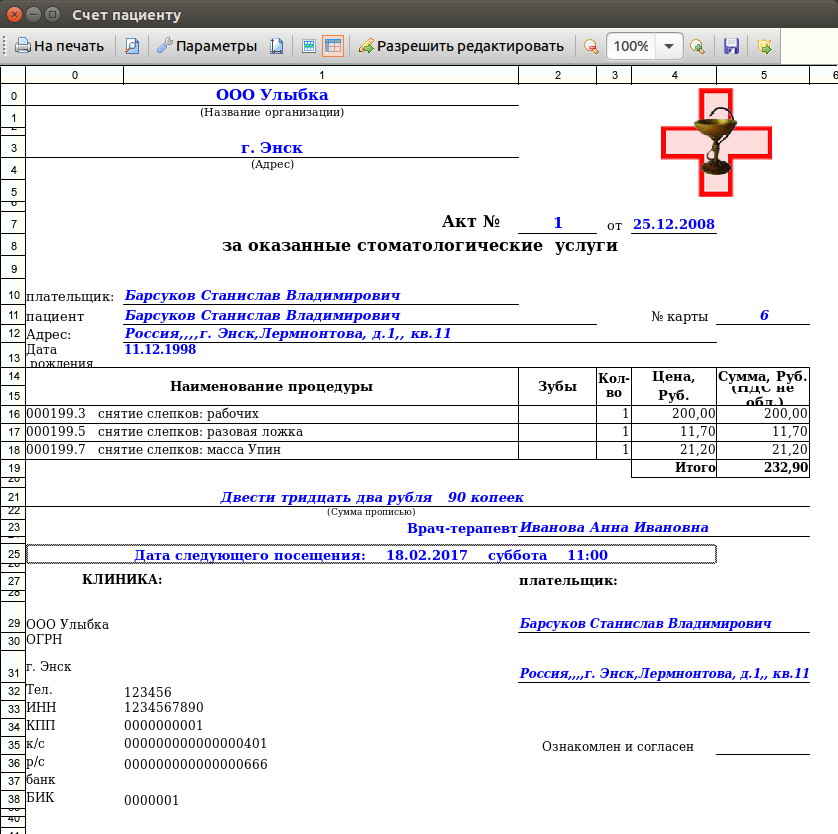This screenshot has height=834, width=838.
Task: Click the birth date 11.12.1998
Action: [x=160, y=349]
